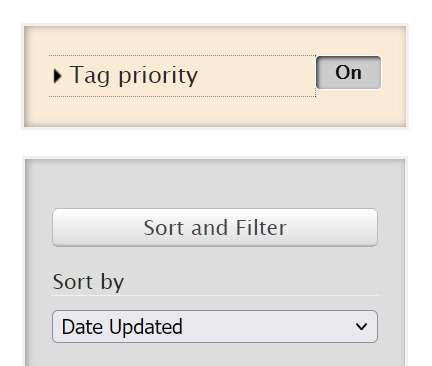Click the chevron arrow on Date Updated
This screenshot has width=432, height=366.
361,326
